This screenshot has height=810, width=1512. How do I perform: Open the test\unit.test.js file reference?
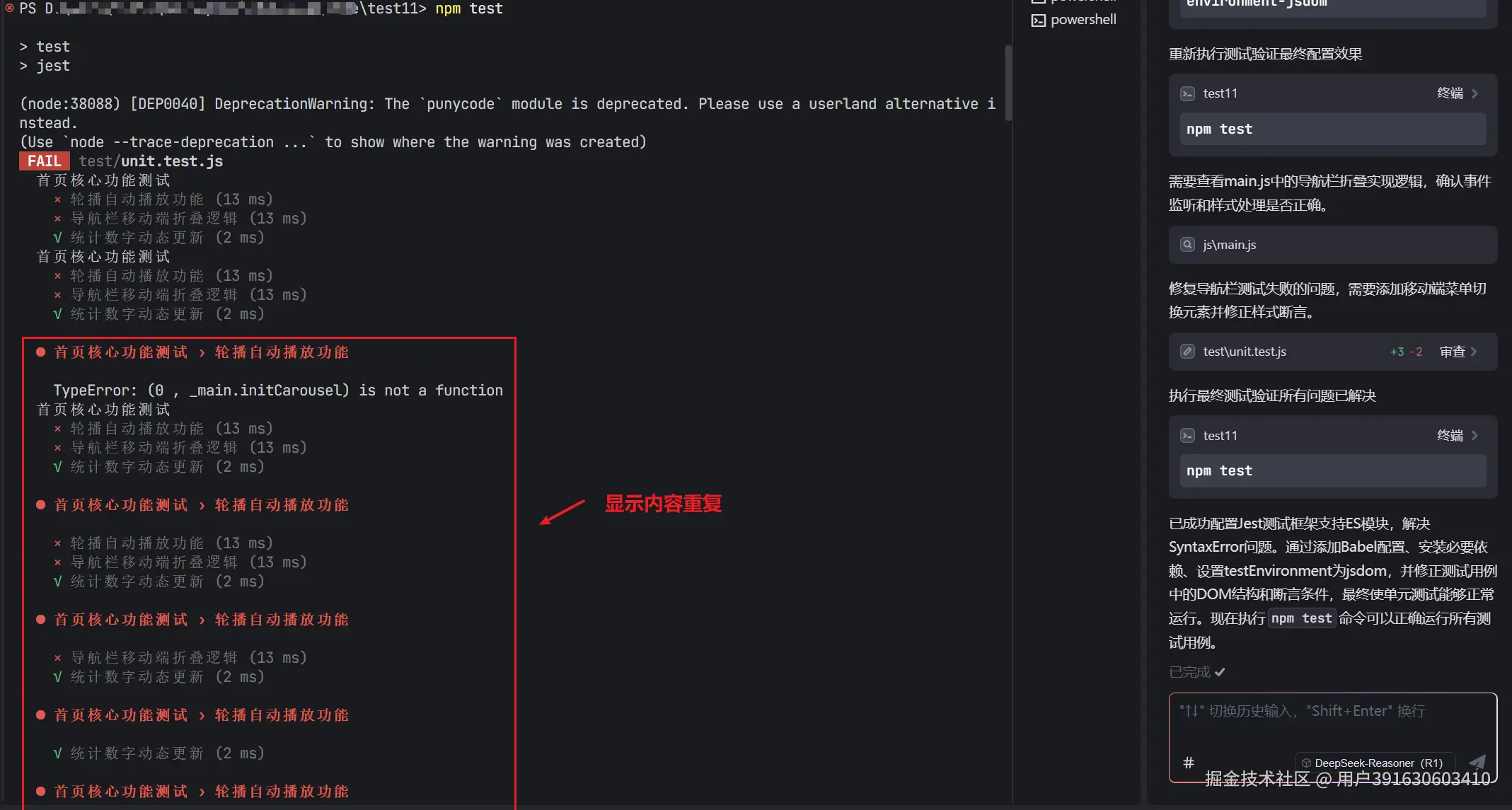[1245, 352]
